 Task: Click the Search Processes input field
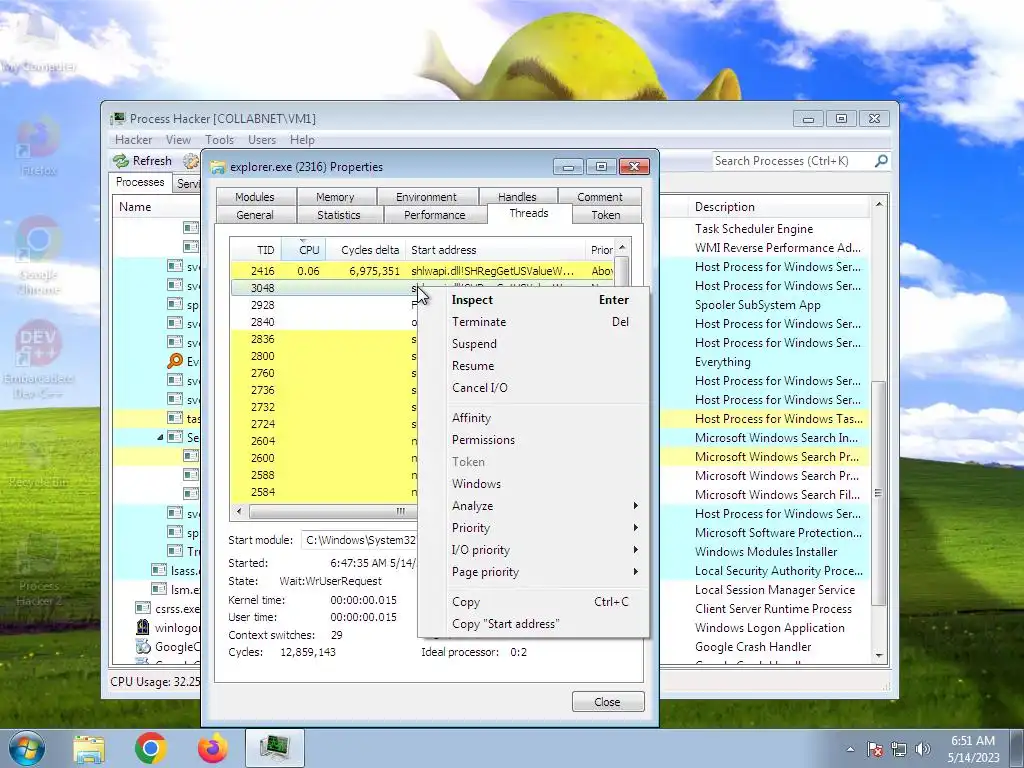tap(793, 161)
